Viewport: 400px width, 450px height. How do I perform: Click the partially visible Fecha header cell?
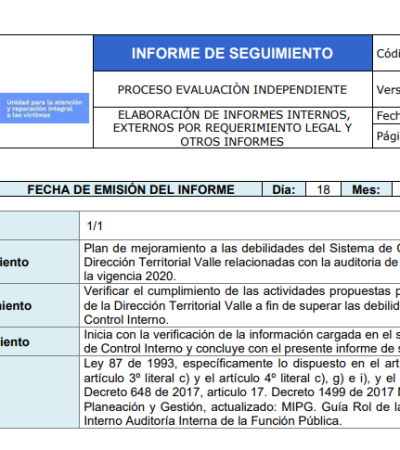[x=386, y=116]
